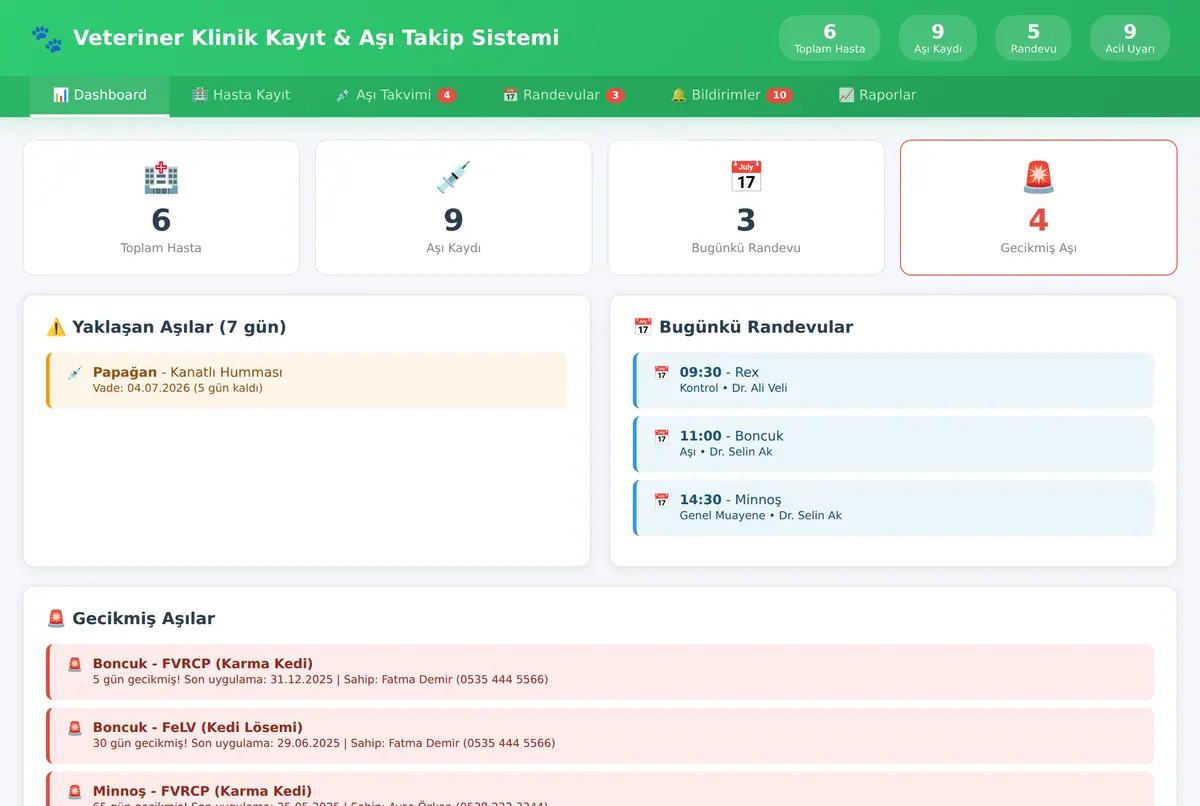Go to the Randevular tab
Viewport: 1200px width, 806px height.
564,95
